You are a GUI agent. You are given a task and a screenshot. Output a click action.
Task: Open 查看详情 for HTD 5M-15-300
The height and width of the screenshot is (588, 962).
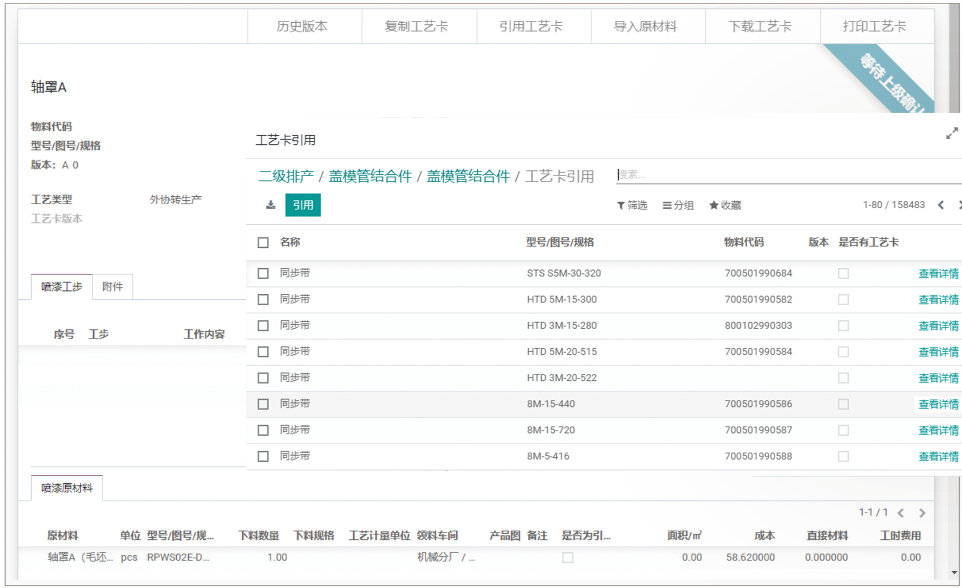(938, 300)
